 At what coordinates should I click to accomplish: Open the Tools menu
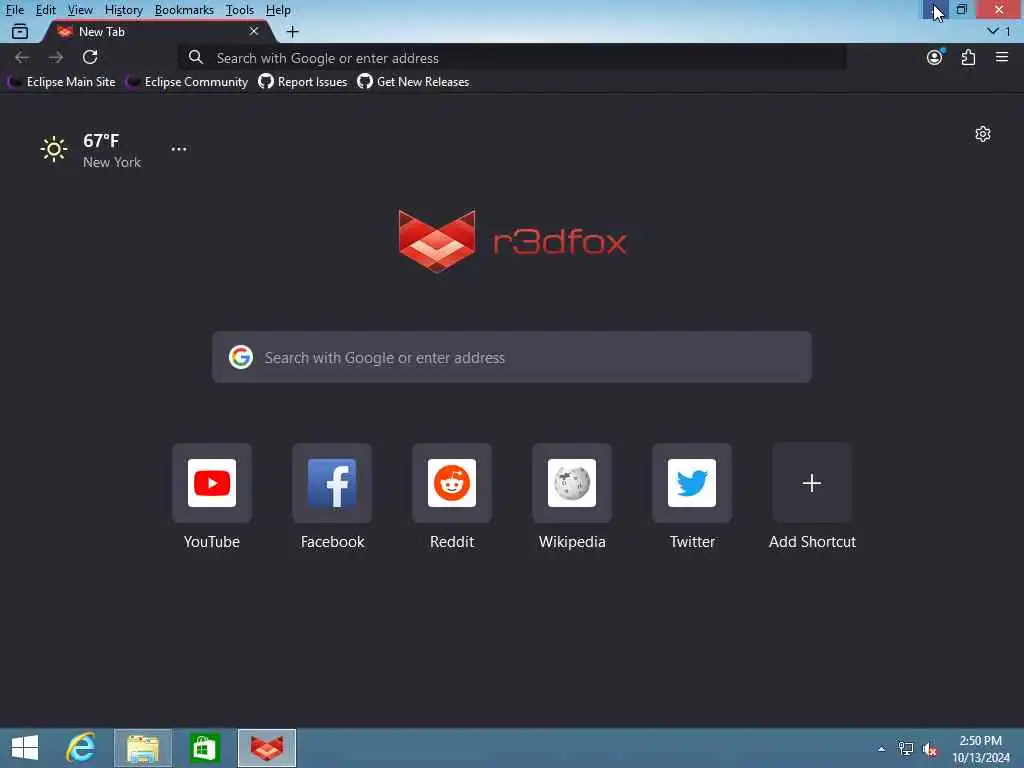click(239, 10)
